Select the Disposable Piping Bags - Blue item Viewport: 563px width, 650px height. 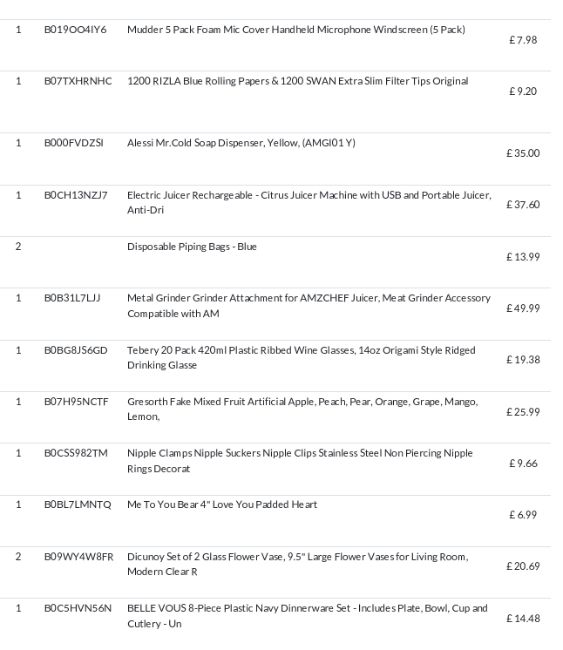[192, 247]
